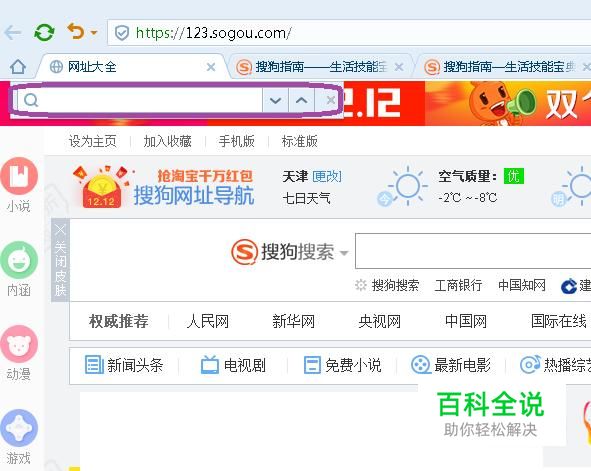Image resolution: width=591 pixels, height=471 pixels.
Task: Open the 电视剧 category
Action: [x=233, y=365]
